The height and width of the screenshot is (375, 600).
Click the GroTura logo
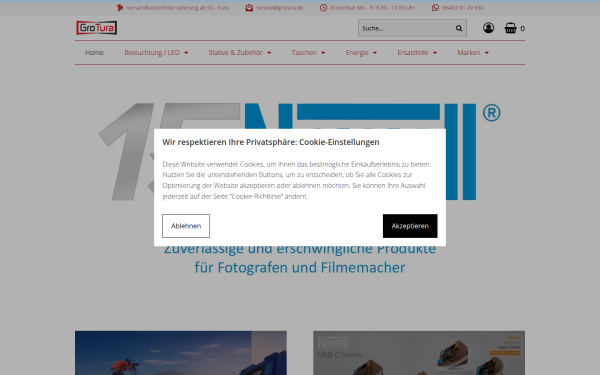click(x=96, y=28)
